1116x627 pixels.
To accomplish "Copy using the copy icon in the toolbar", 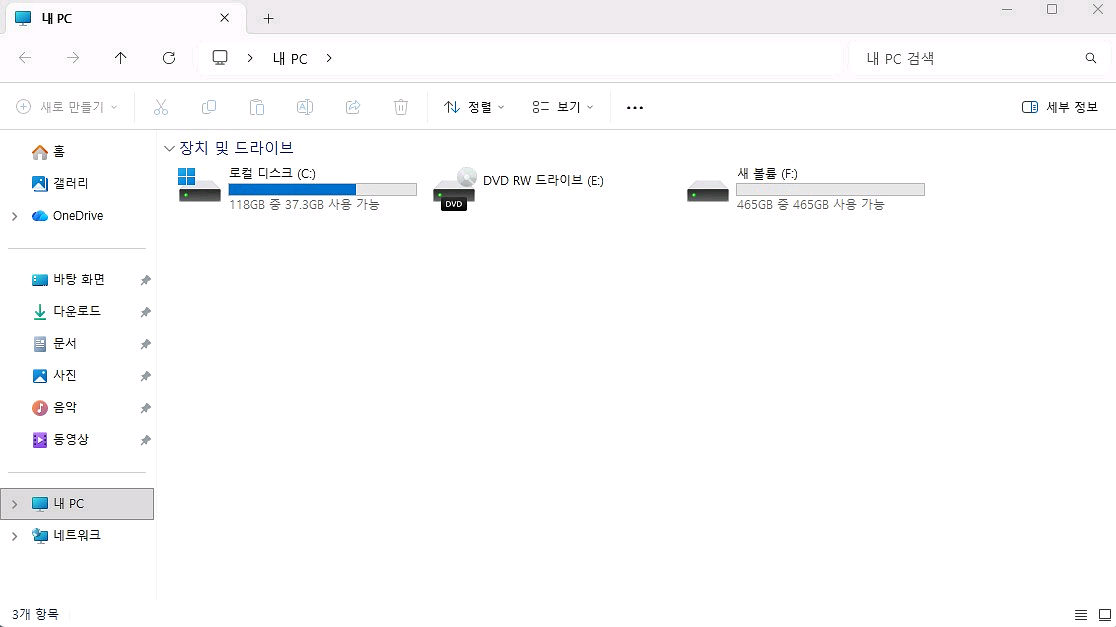I will click(209, 107).
